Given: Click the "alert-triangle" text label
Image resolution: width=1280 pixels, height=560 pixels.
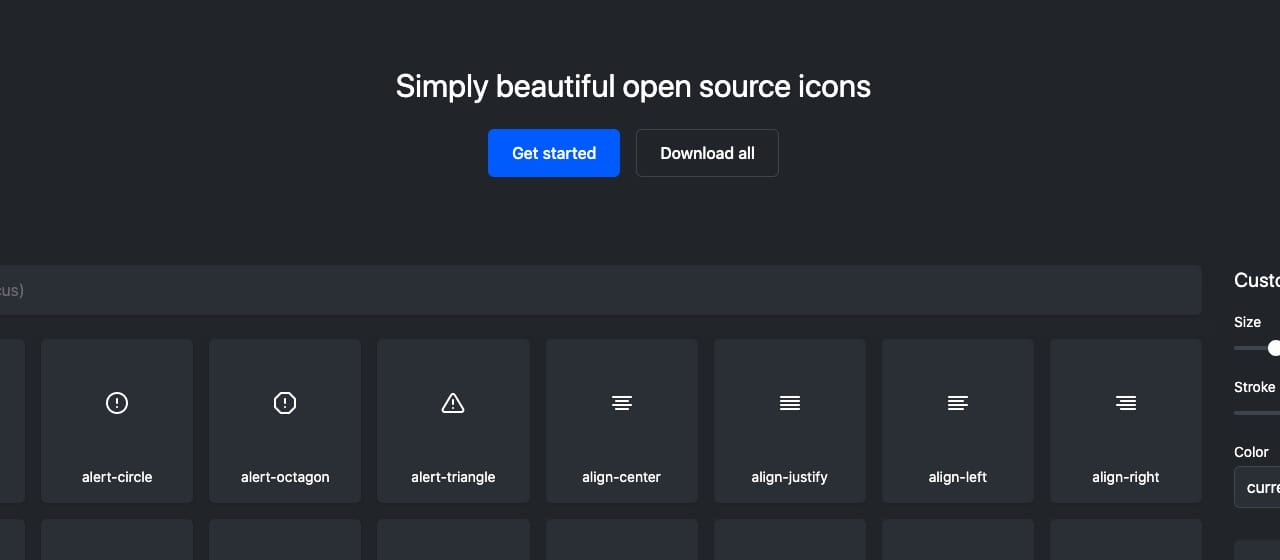Looking at the screenshot, I should 453,477.
